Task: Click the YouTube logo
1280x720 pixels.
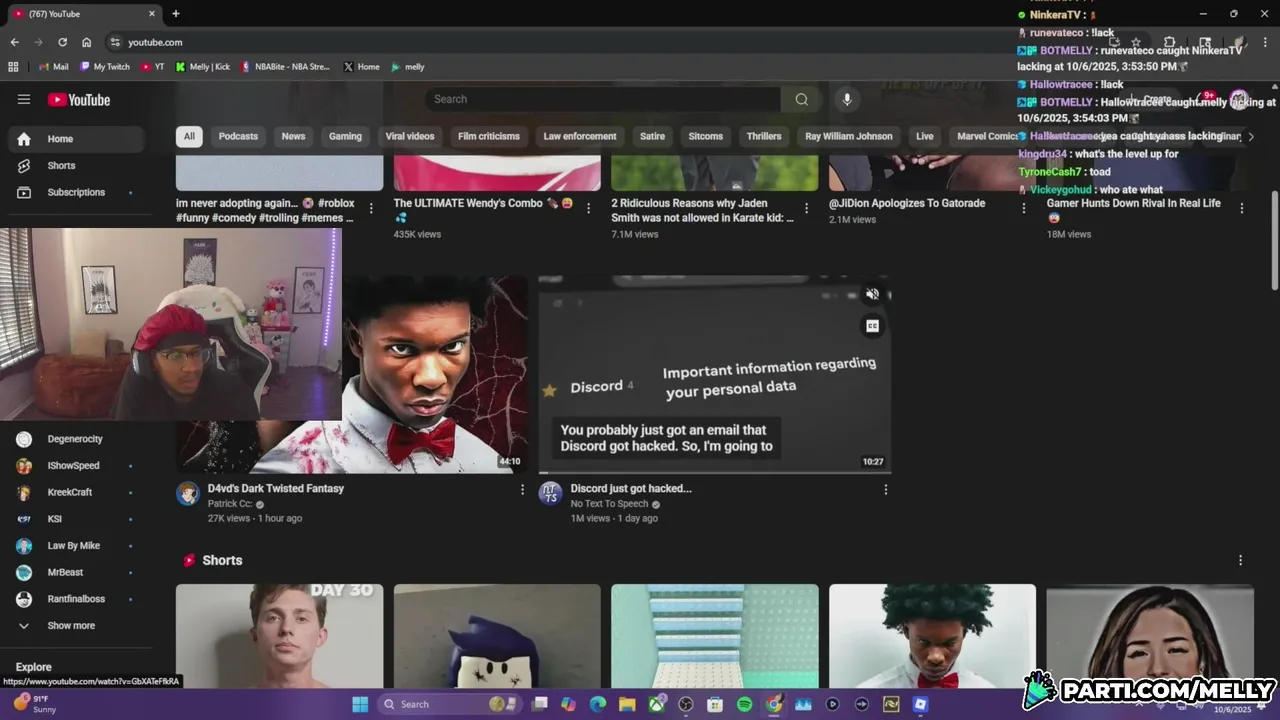Action: pos(79,100)
